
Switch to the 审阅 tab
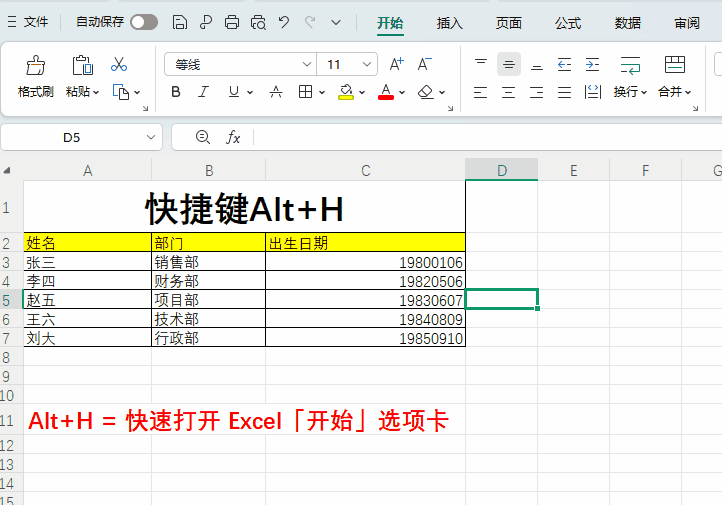pos(687,23)
